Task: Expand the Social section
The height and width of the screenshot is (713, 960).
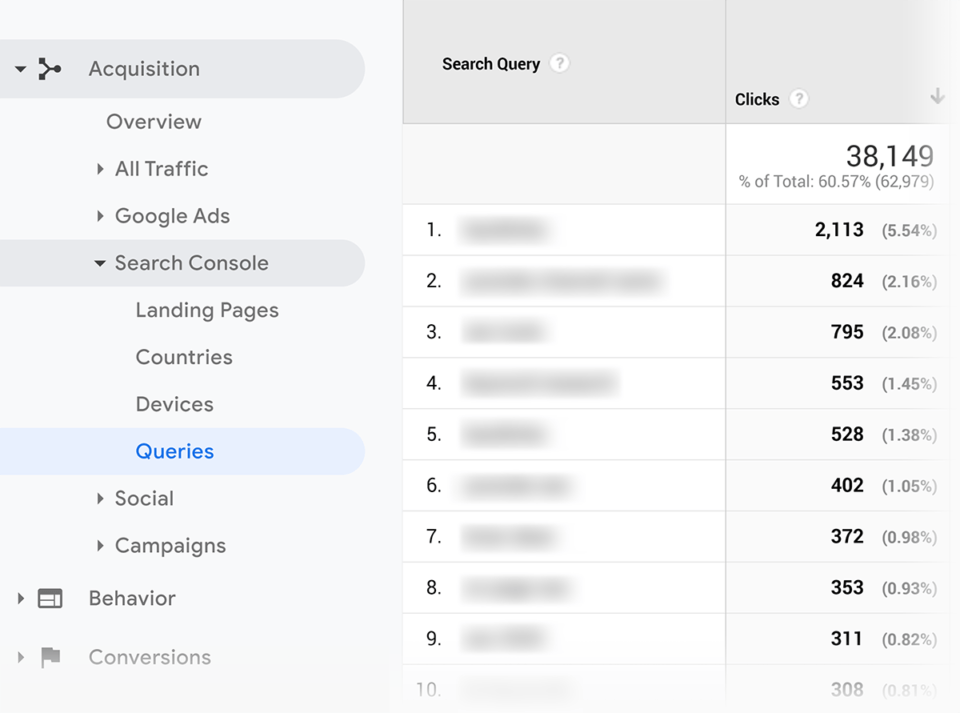Action: [x=99, y=498]
